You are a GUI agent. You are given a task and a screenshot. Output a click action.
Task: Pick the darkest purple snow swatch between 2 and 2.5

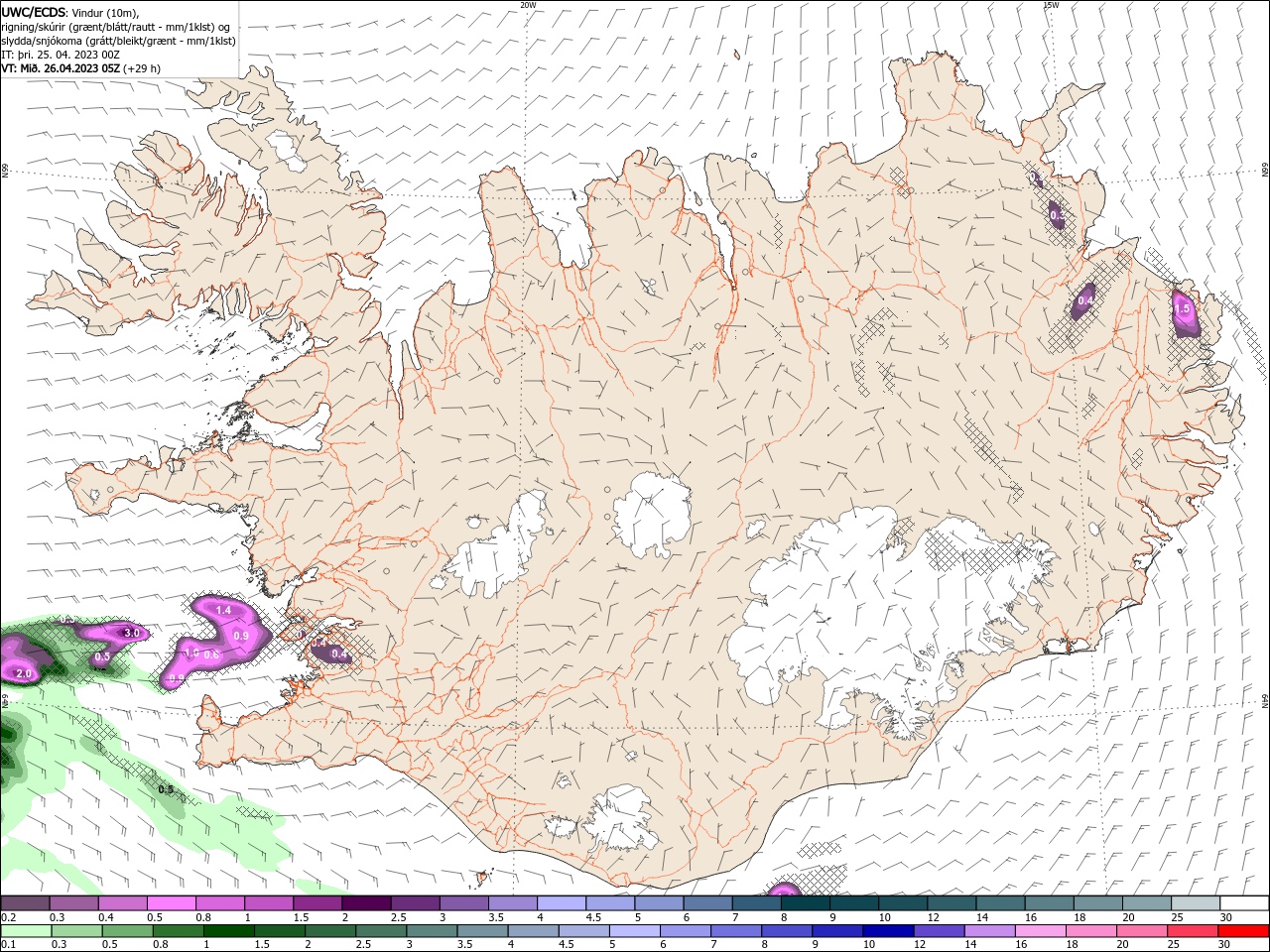pos(366,903)
